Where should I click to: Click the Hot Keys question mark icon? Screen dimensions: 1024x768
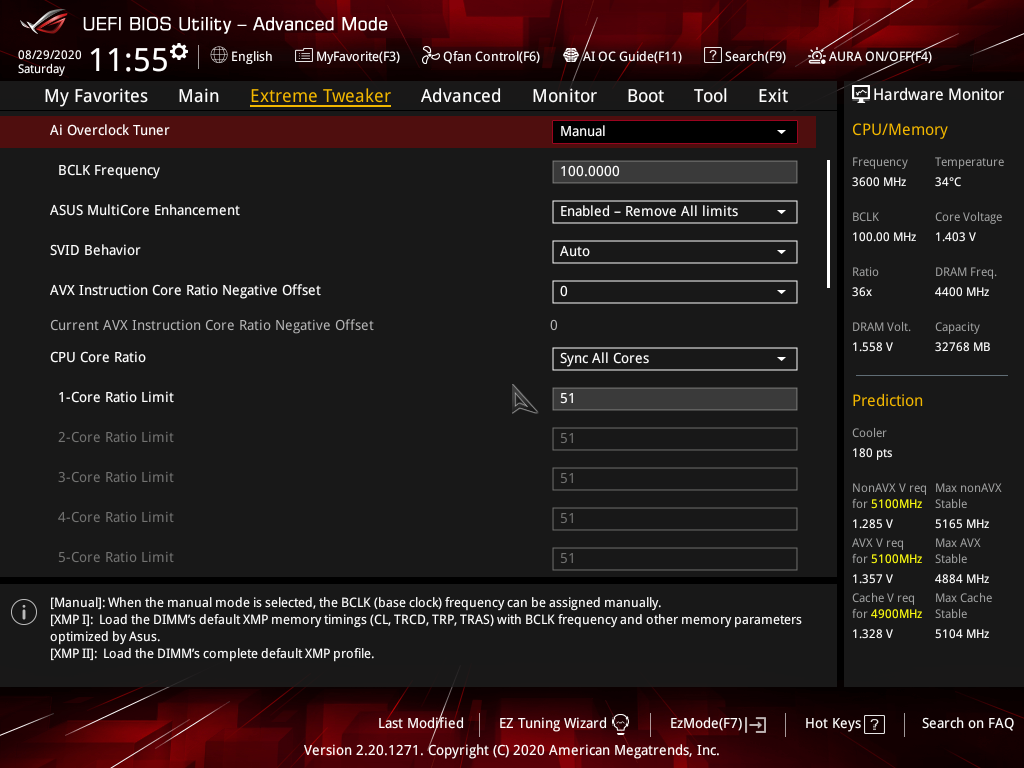[x=874, y=724]
